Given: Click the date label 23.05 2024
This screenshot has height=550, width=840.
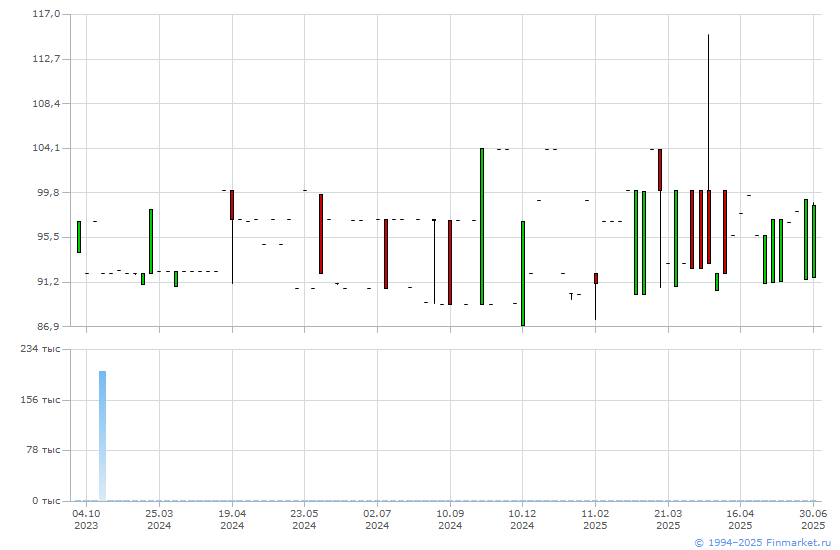Looking at the screenshot, I should 304,519.
